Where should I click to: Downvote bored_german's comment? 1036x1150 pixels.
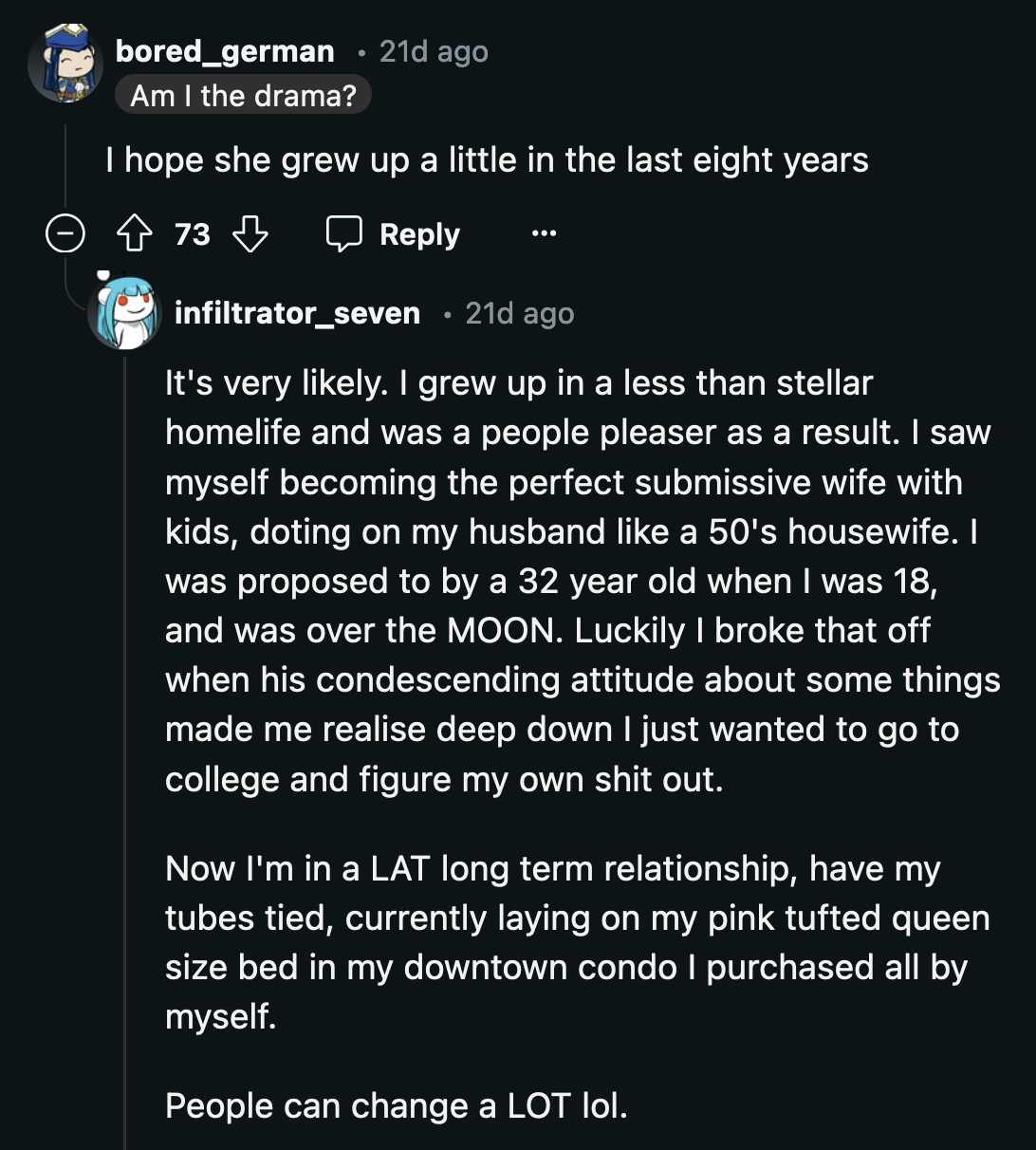(x=250, y=233)
